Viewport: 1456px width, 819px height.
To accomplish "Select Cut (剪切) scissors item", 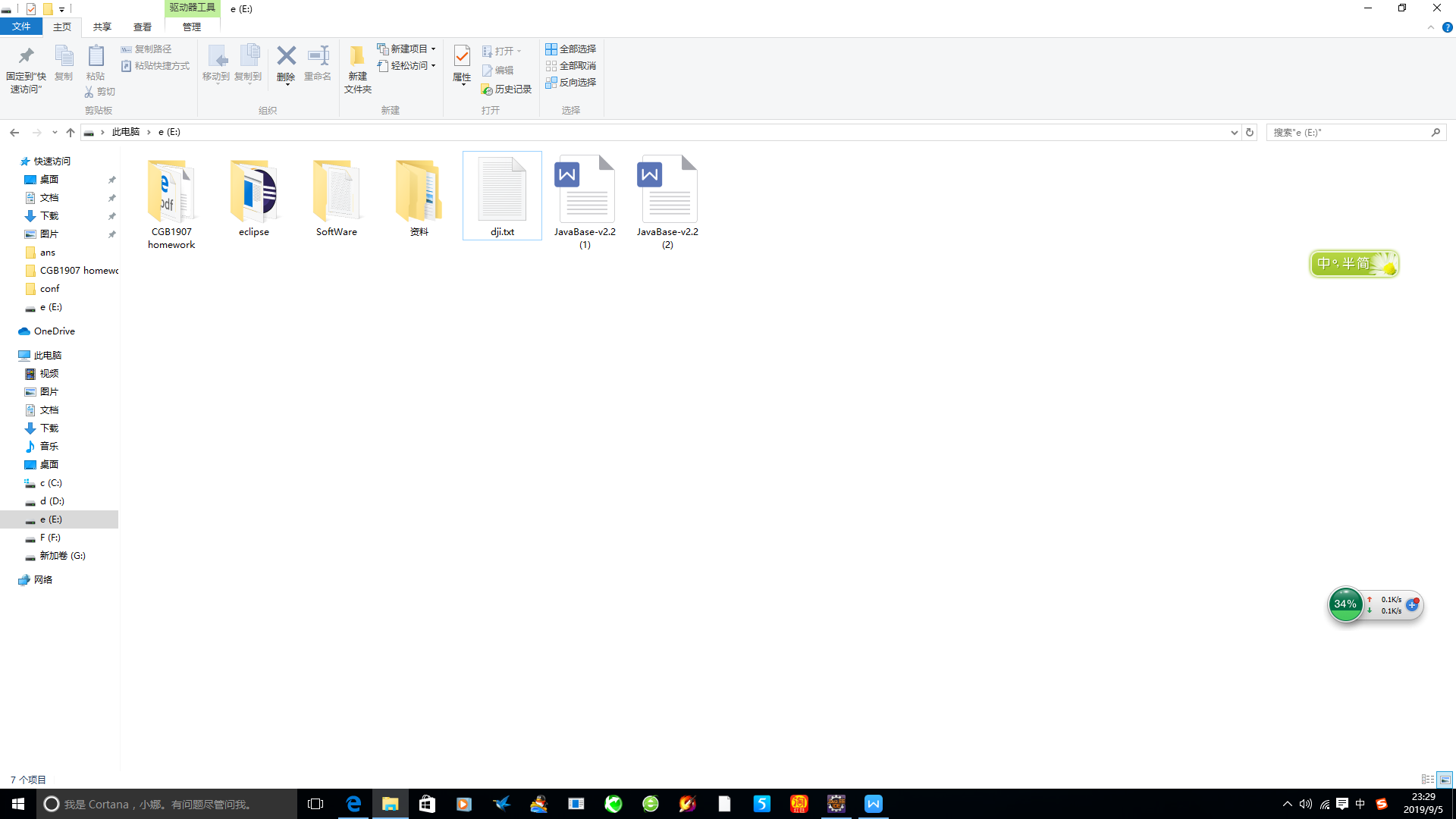I will click(x=99, y=92).
